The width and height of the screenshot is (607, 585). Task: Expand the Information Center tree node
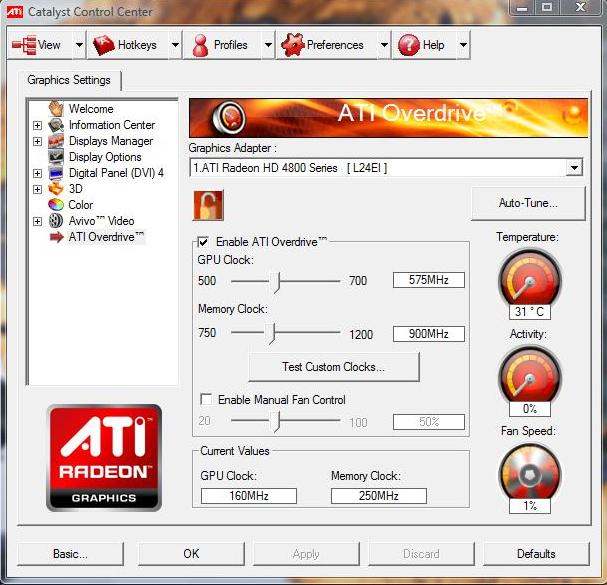tap(37, 125)
